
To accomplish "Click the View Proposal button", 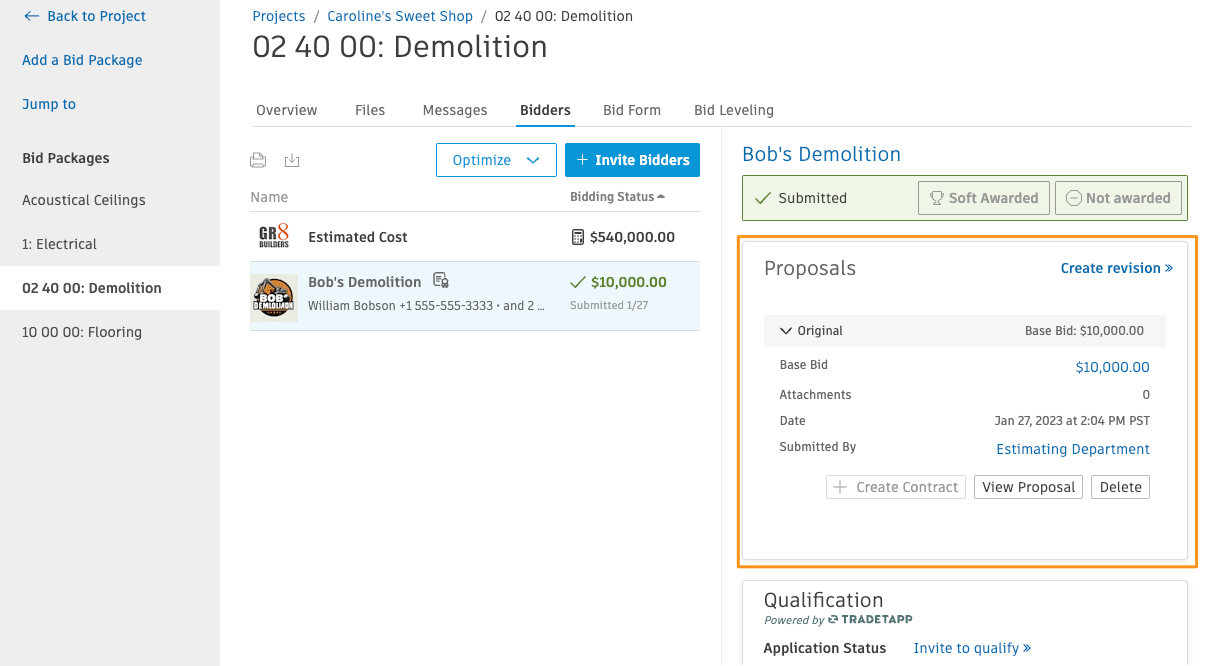I will pyautogui.click(x=1028, y=487).
